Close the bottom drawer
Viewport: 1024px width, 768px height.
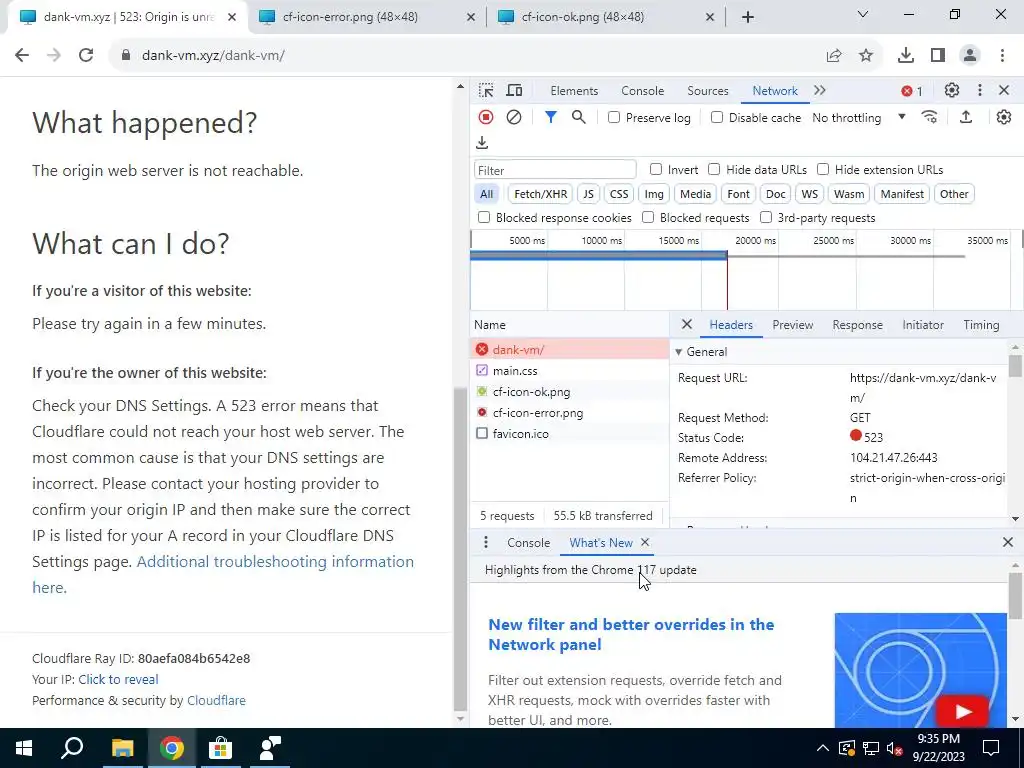[1008, 542]
